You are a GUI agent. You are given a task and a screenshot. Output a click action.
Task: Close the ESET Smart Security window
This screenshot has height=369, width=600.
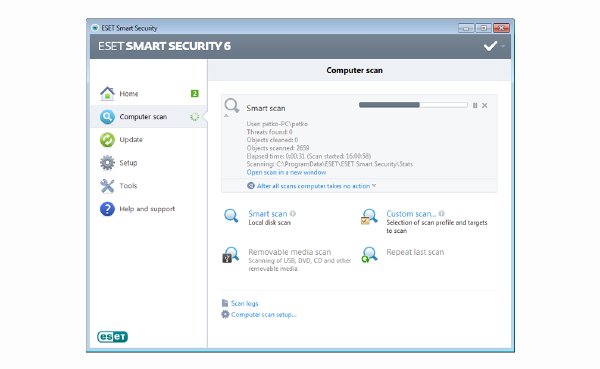click(x=501, y=28)
